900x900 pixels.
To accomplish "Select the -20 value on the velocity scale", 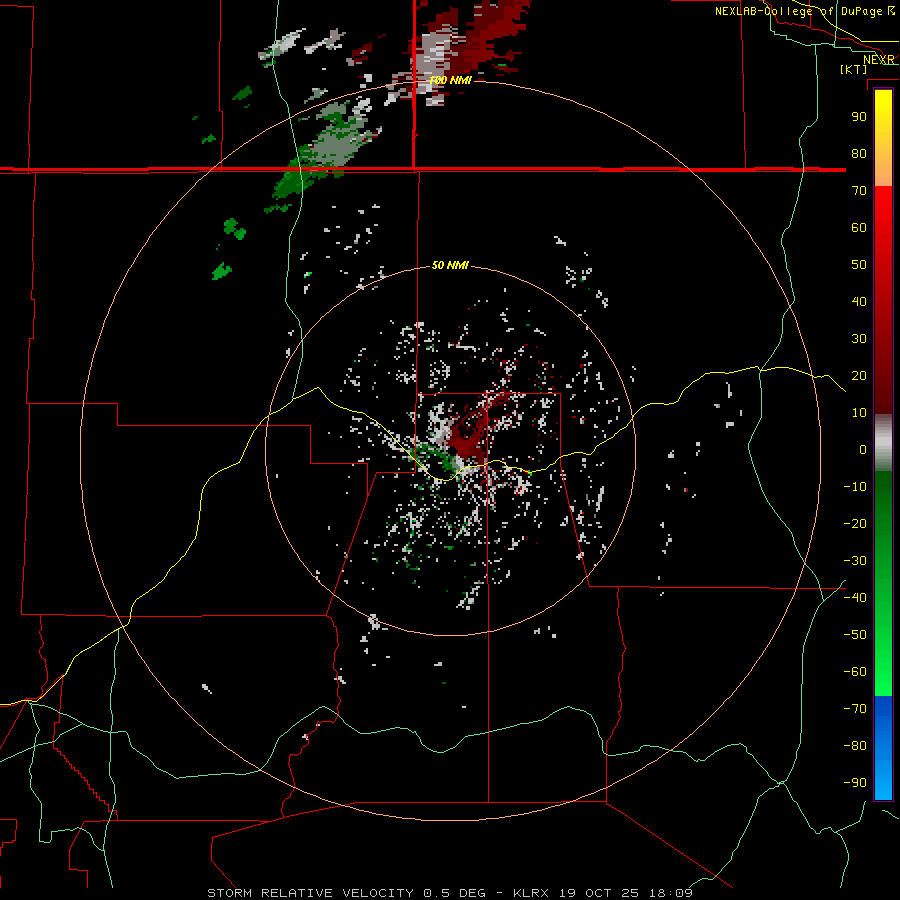I will pyautogui.click(x=855, y=523).
